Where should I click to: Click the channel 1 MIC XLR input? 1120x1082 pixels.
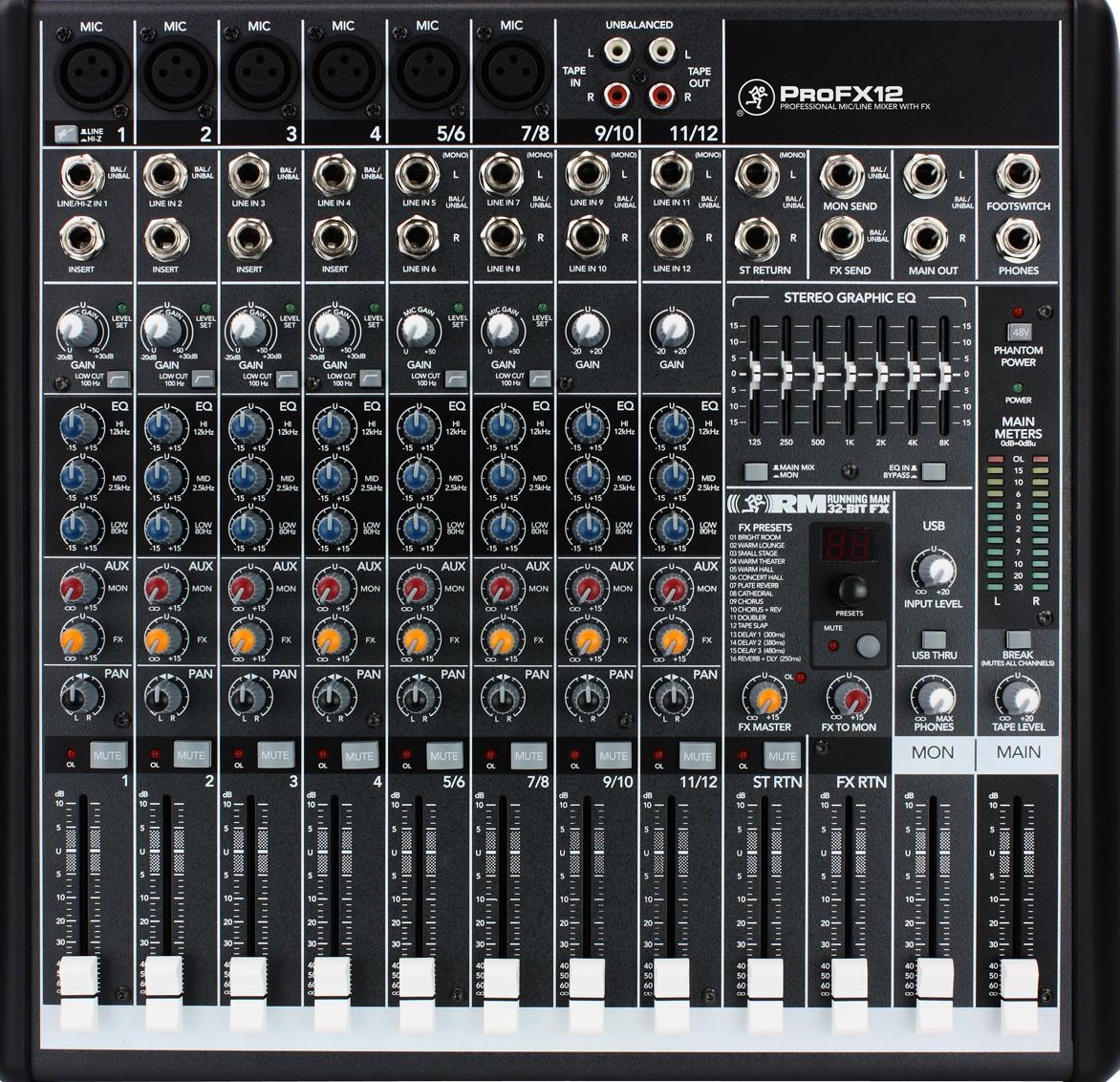[92, 73]
